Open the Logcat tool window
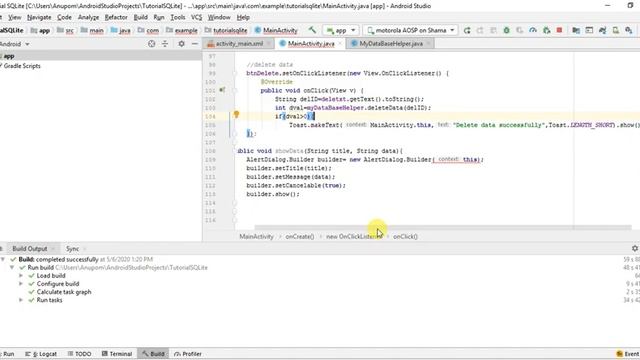This screenshot has width=640, height=360. click(x=41, y=354)
